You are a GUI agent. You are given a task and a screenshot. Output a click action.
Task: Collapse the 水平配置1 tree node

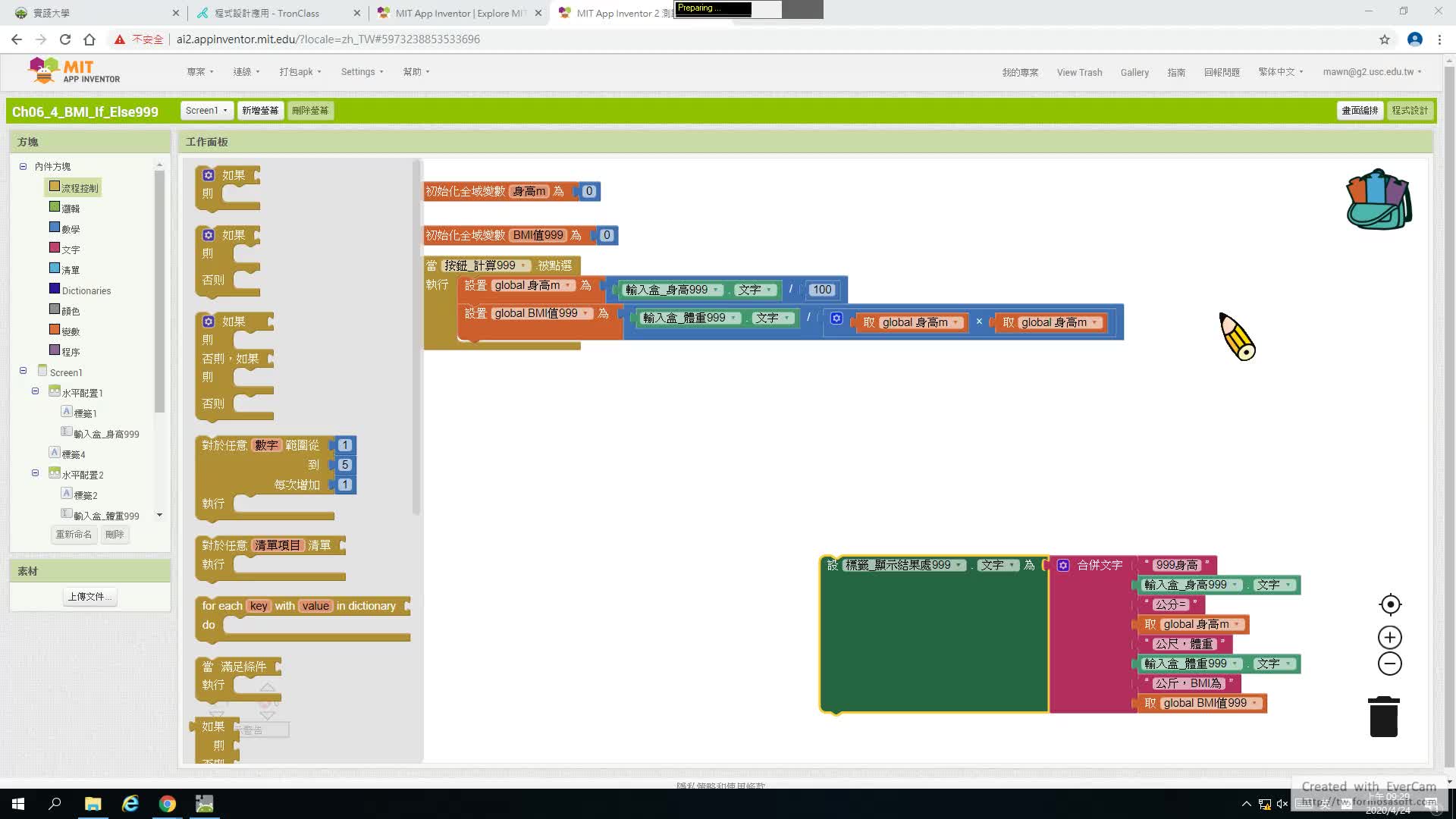[x=35, y=391]
